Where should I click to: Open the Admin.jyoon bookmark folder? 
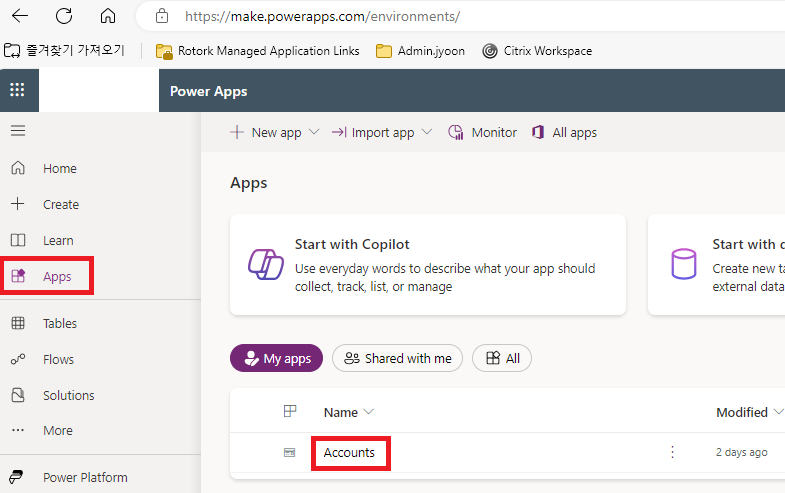pyautogui.click(x=420, y=51)
